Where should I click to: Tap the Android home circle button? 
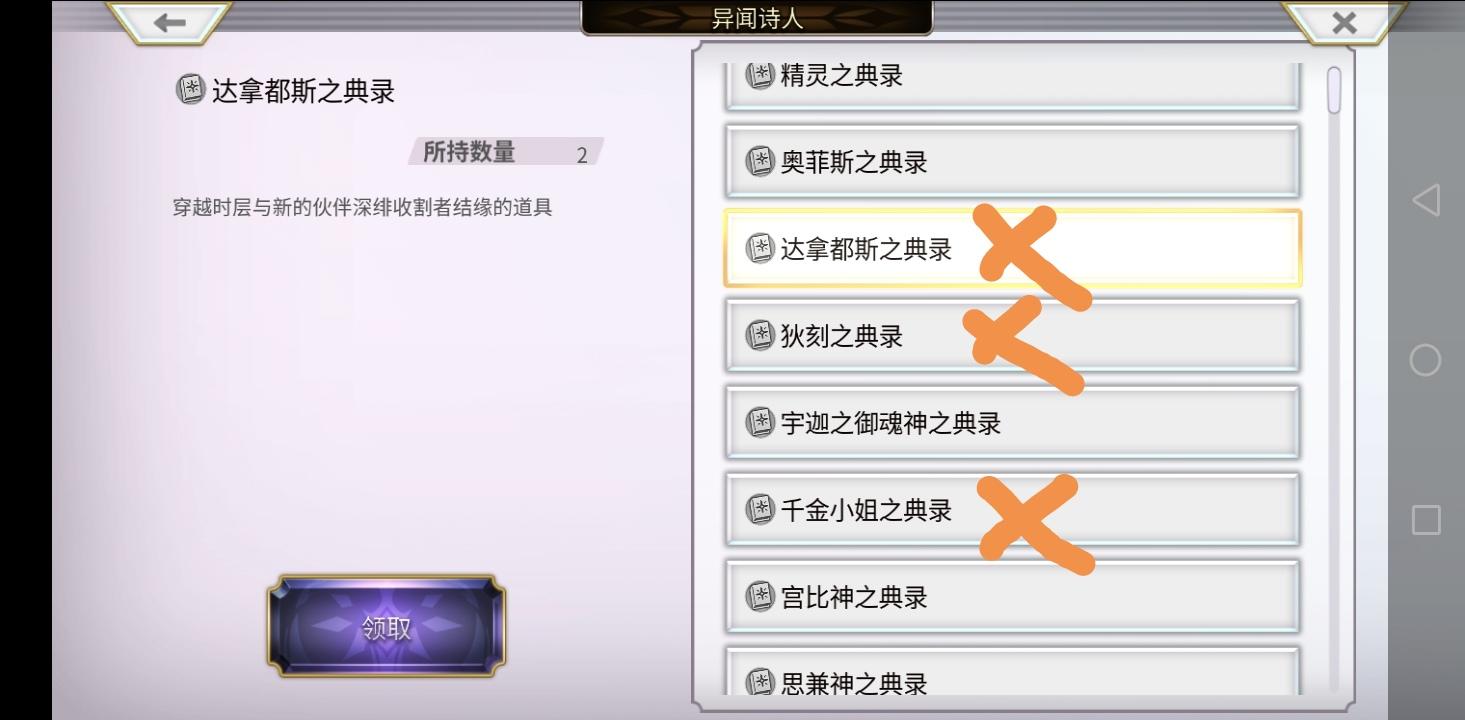pos(1426,360)
